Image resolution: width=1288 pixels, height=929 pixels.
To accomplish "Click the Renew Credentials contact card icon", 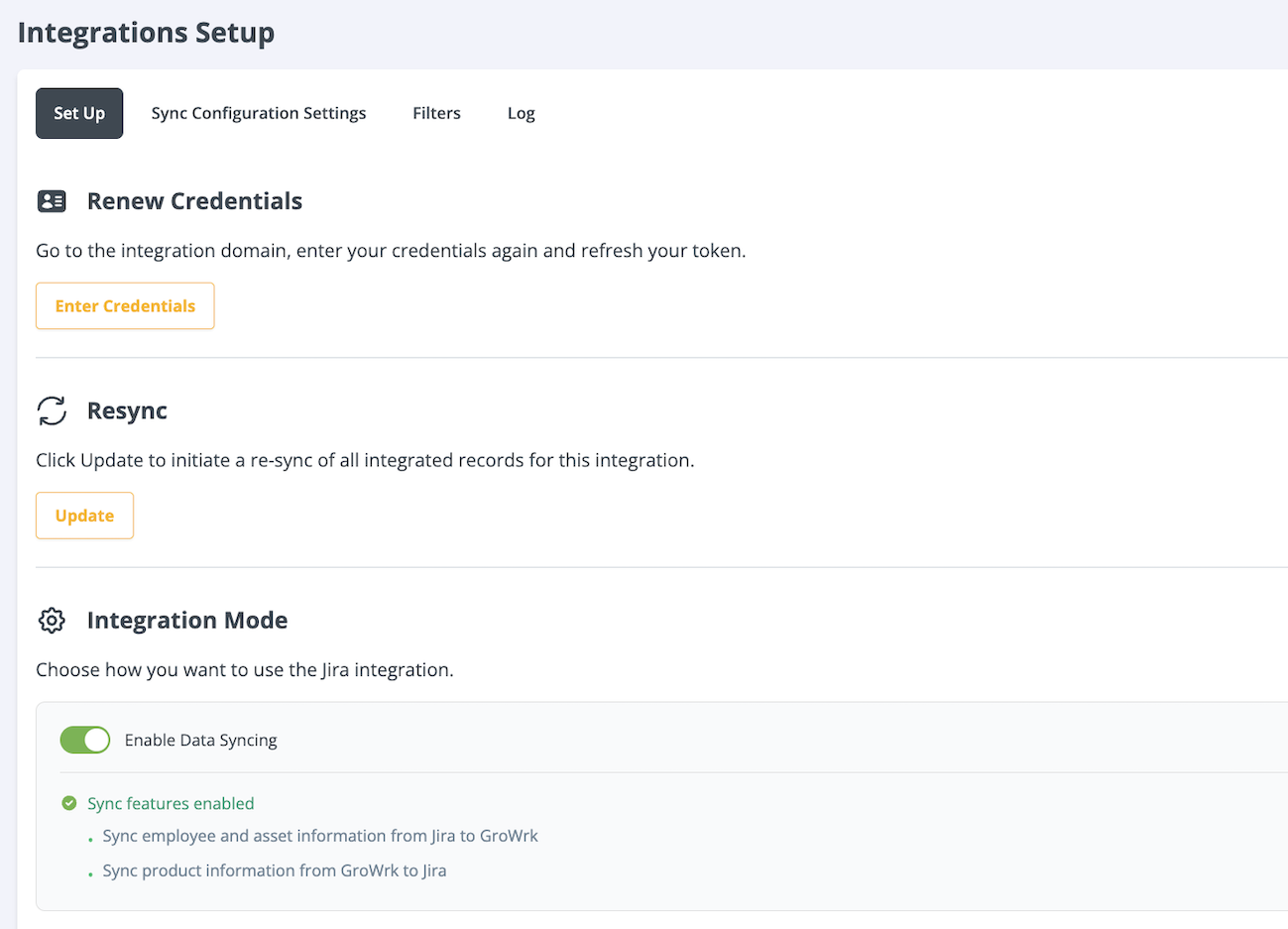I will [52, 200].
